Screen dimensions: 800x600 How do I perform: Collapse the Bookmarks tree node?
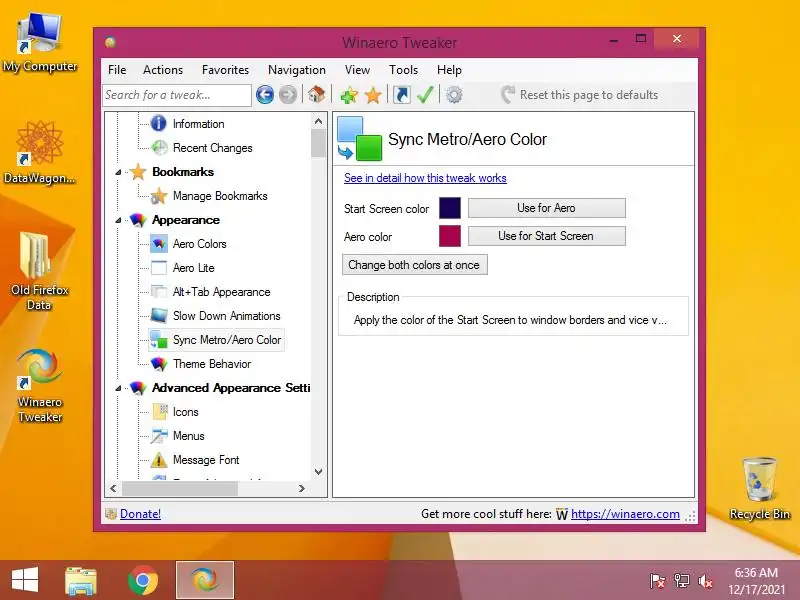point(118,172)
